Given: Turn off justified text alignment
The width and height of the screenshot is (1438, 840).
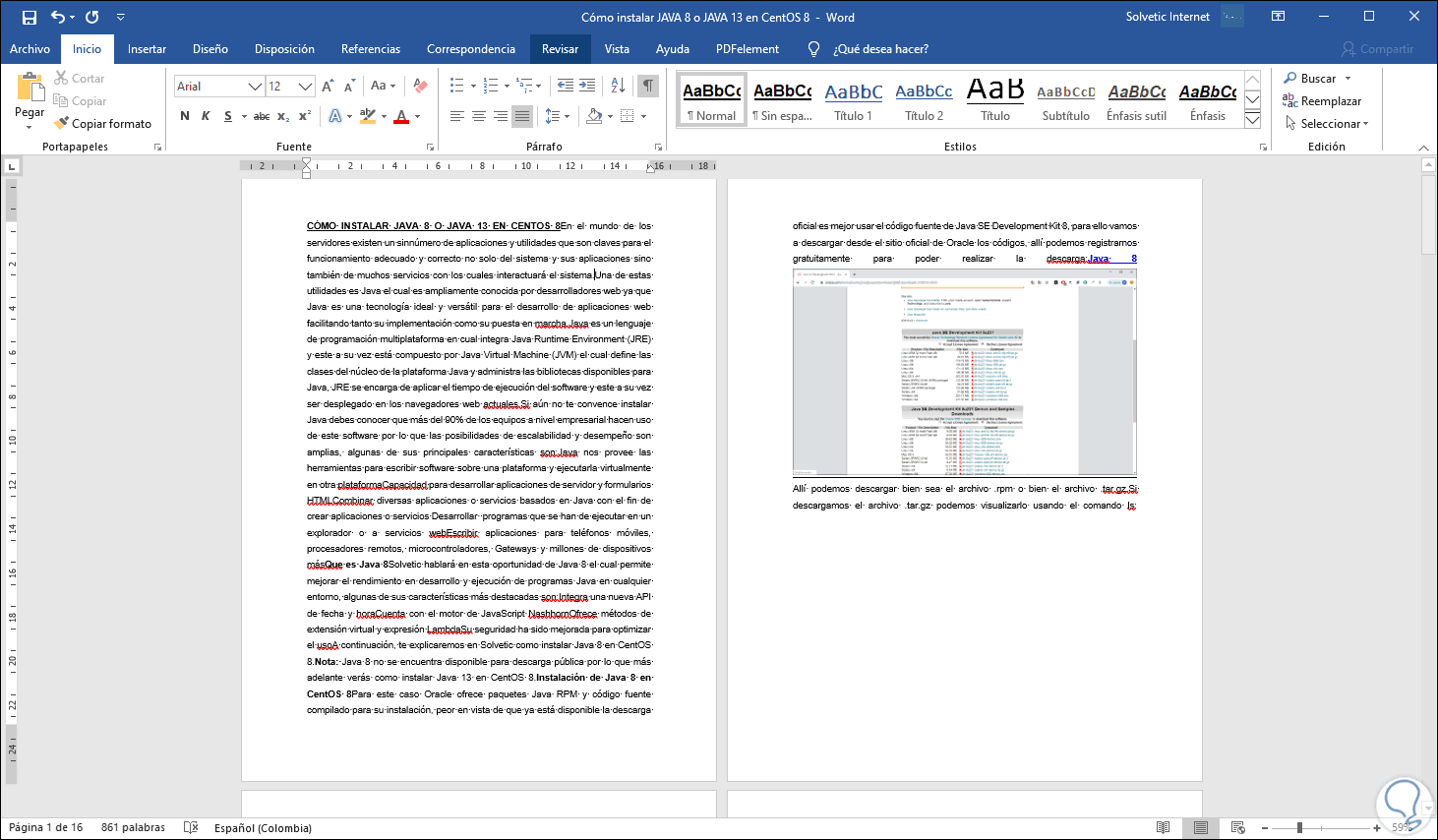Looking at the screenshot, I should pyautogui.click(x=522, y=116).
